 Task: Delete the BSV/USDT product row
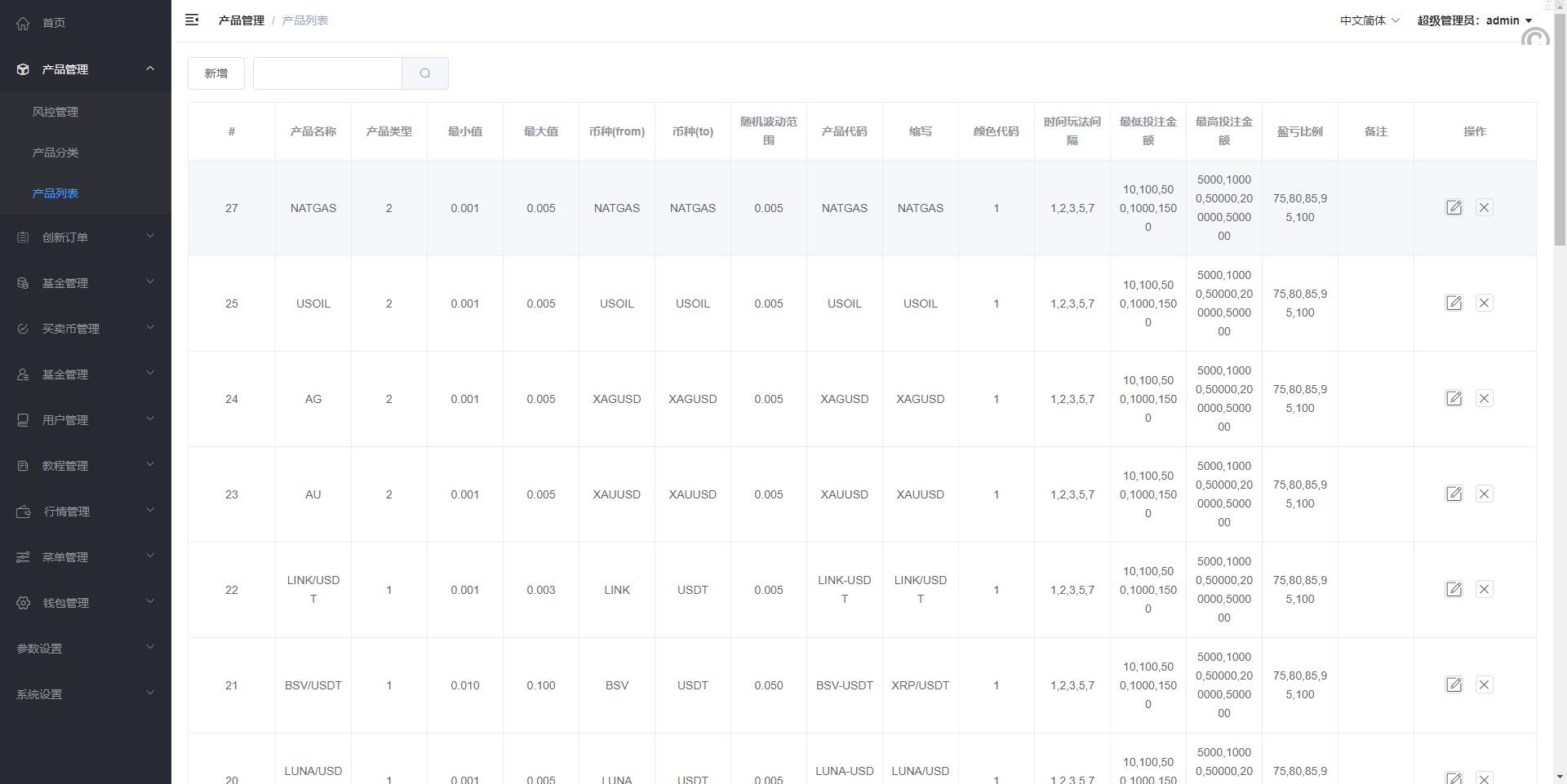1484,685
